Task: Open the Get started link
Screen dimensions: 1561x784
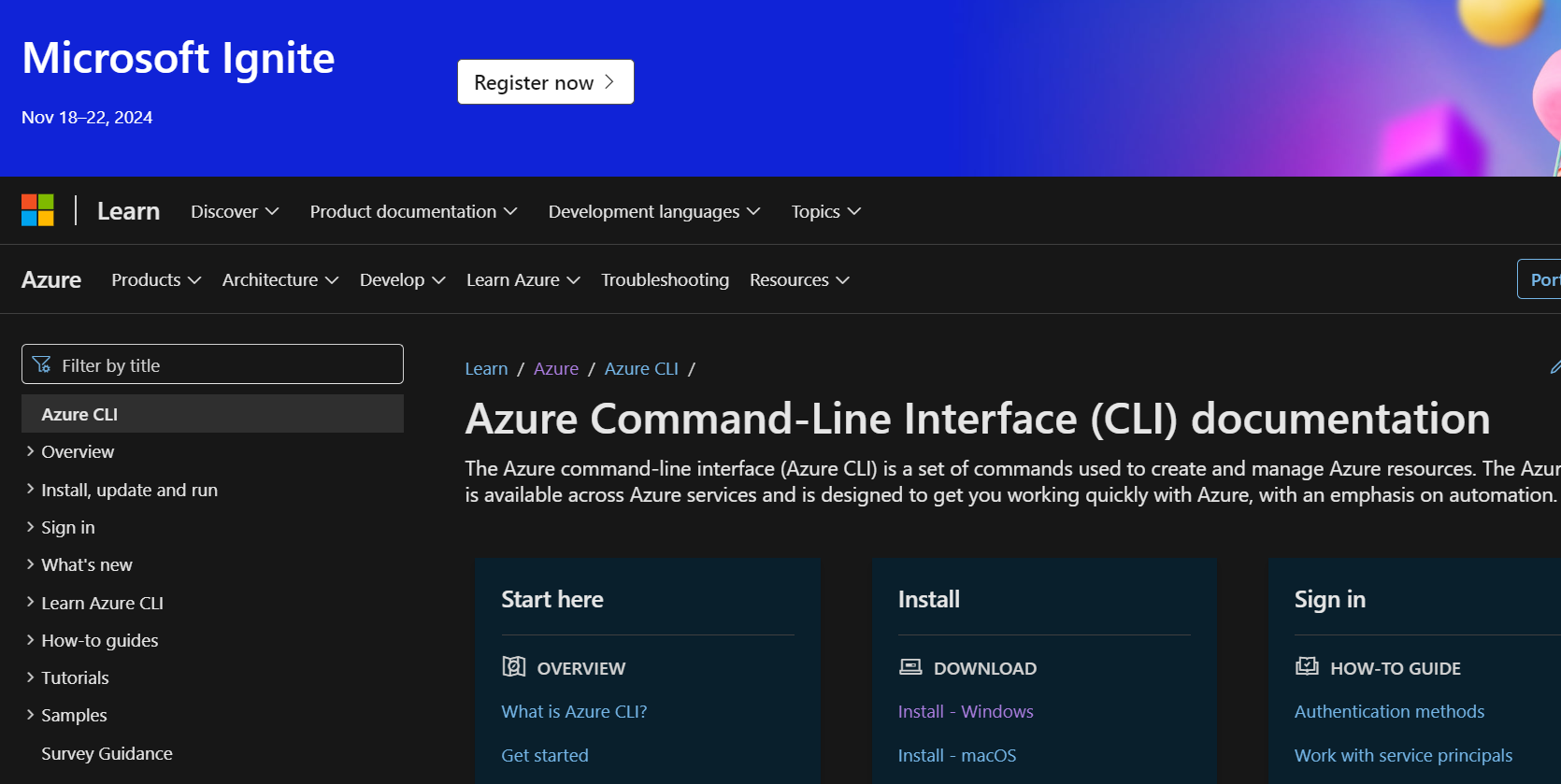Action: tap(545, 755)
